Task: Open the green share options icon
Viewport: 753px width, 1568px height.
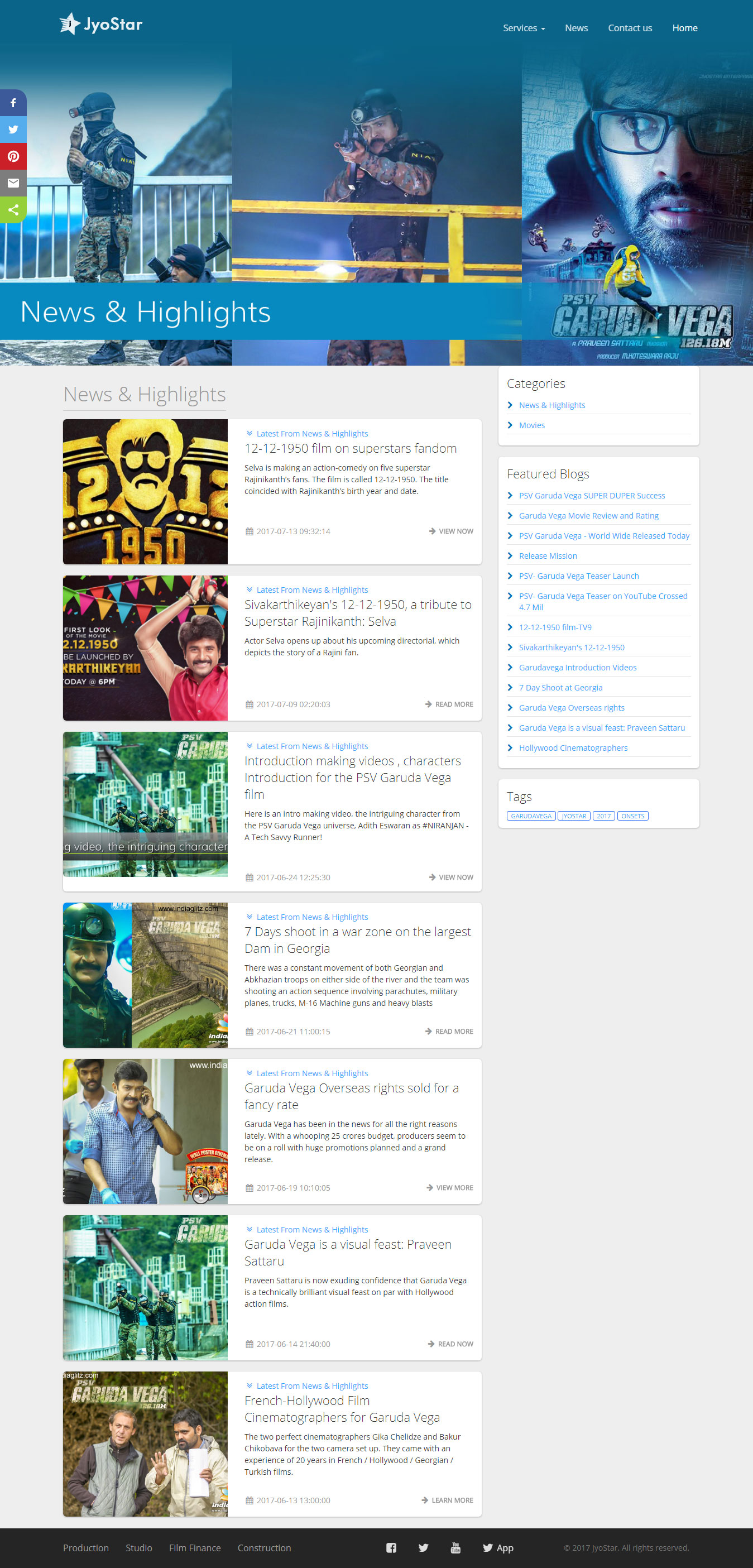Action: [x=13, y=210]
